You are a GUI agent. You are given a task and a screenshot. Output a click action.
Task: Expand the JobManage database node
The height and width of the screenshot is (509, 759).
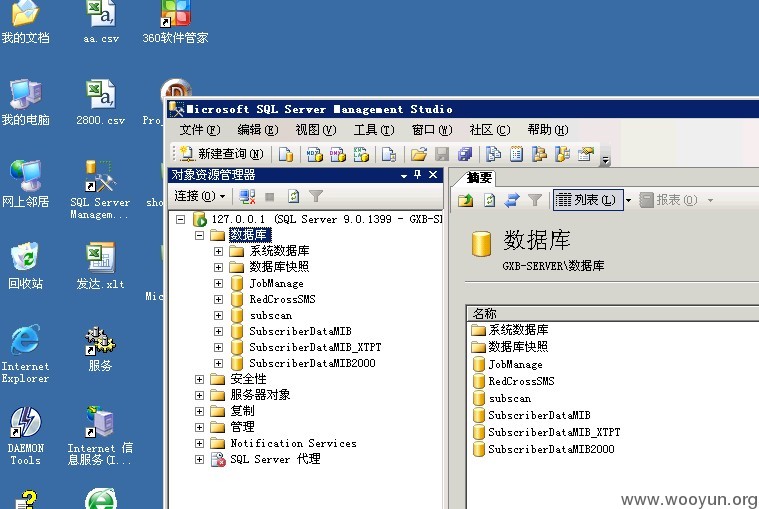(x=218, y=284)
